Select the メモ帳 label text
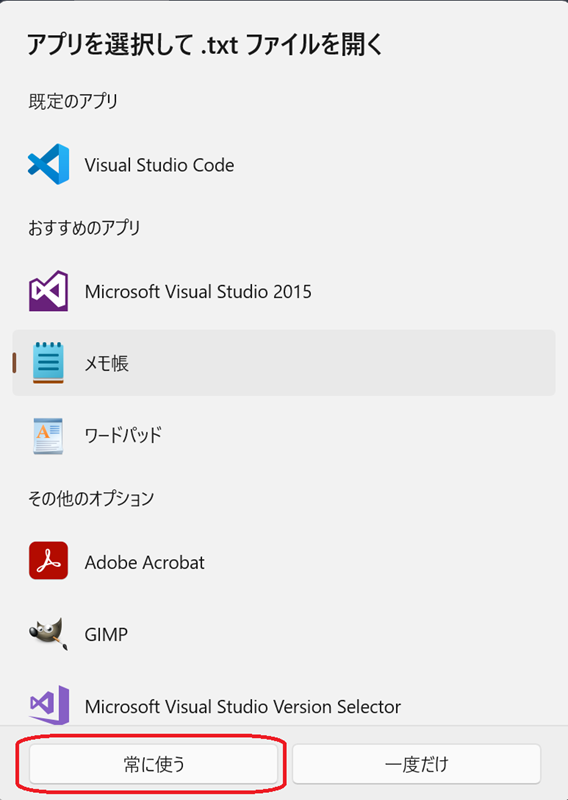 pos(107,363)
